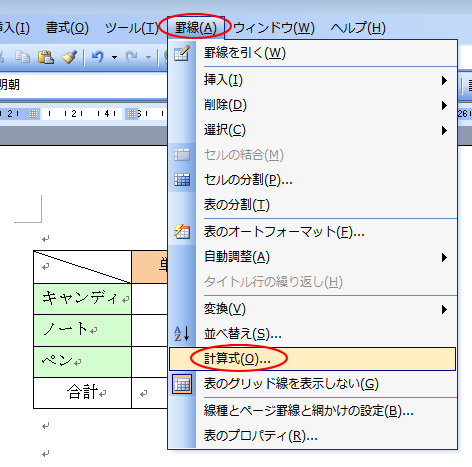Click the orange header cell of the table
Viewport: 472px width, 467px height.
(150, 267)
